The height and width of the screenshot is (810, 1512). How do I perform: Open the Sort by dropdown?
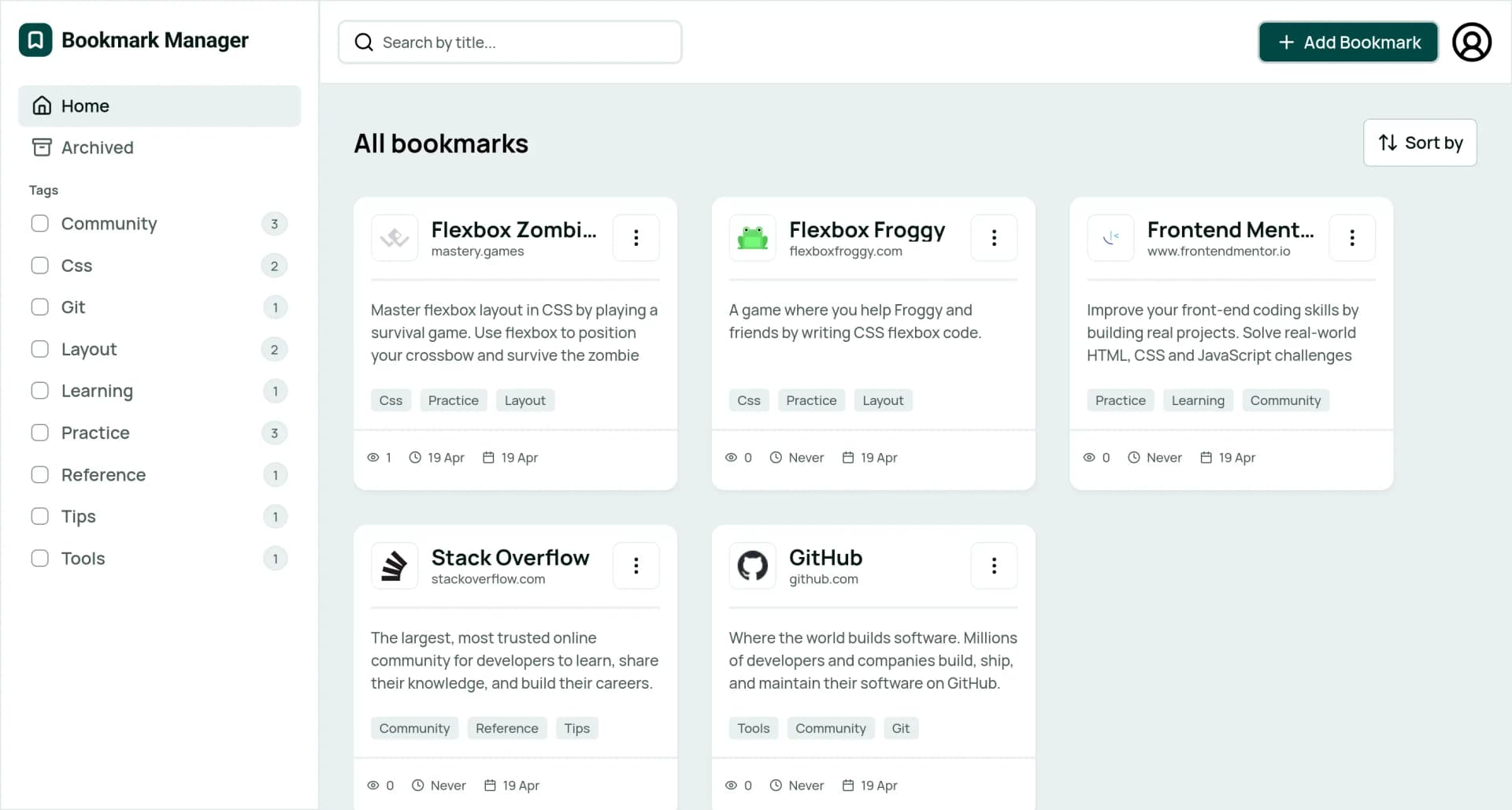point(1420,143)
